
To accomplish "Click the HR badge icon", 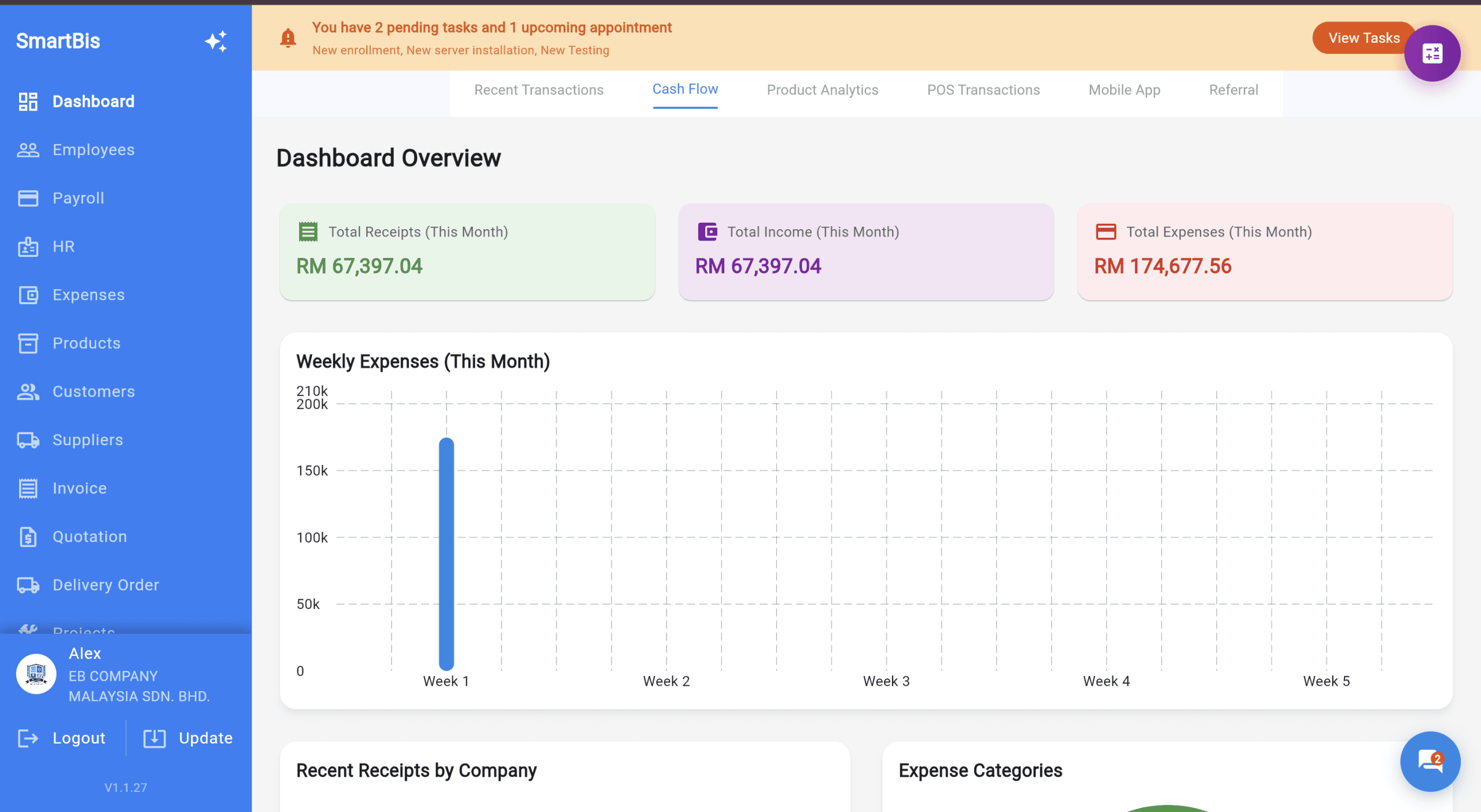I will click(x=28, y=246).
